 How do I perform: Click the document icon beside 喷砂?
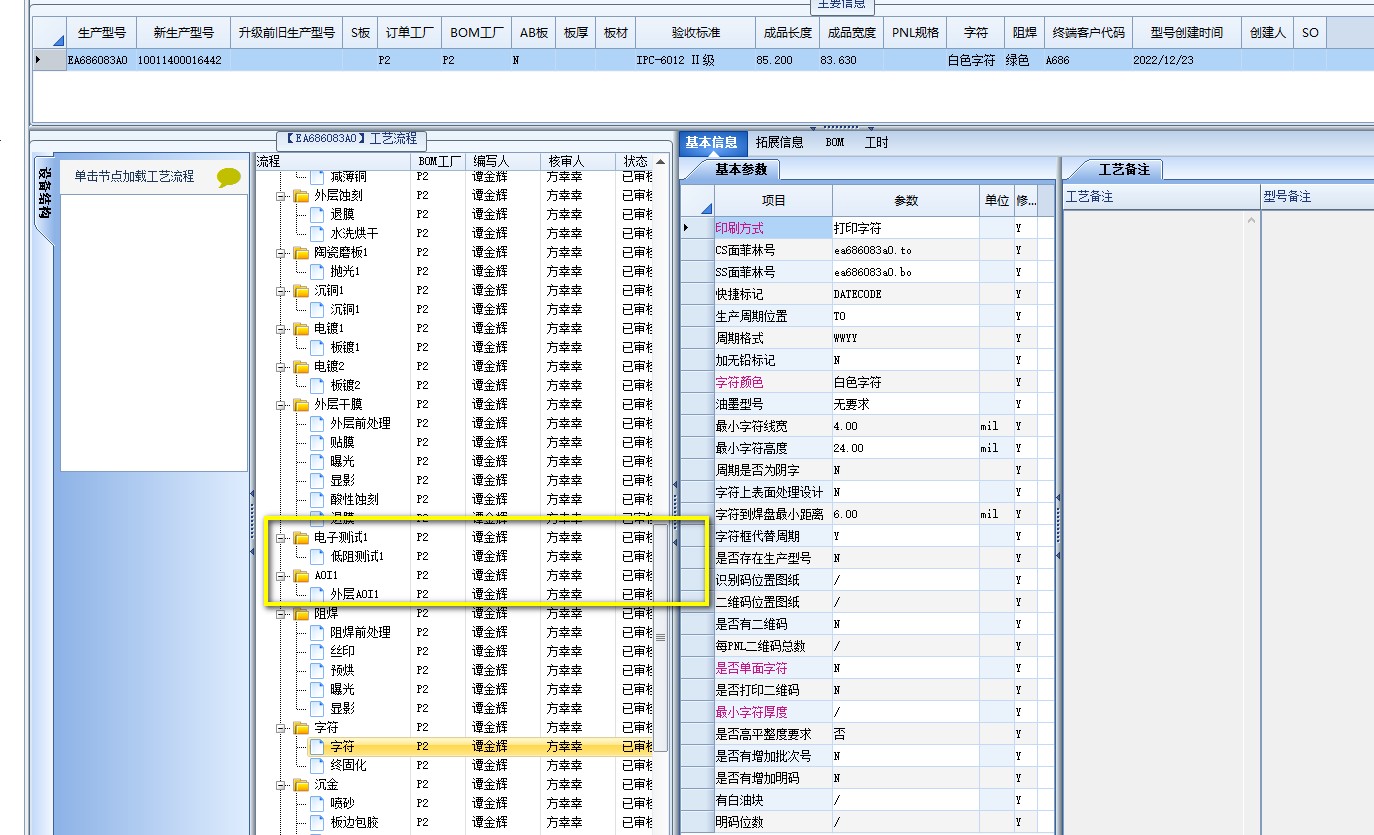[317, 803]
